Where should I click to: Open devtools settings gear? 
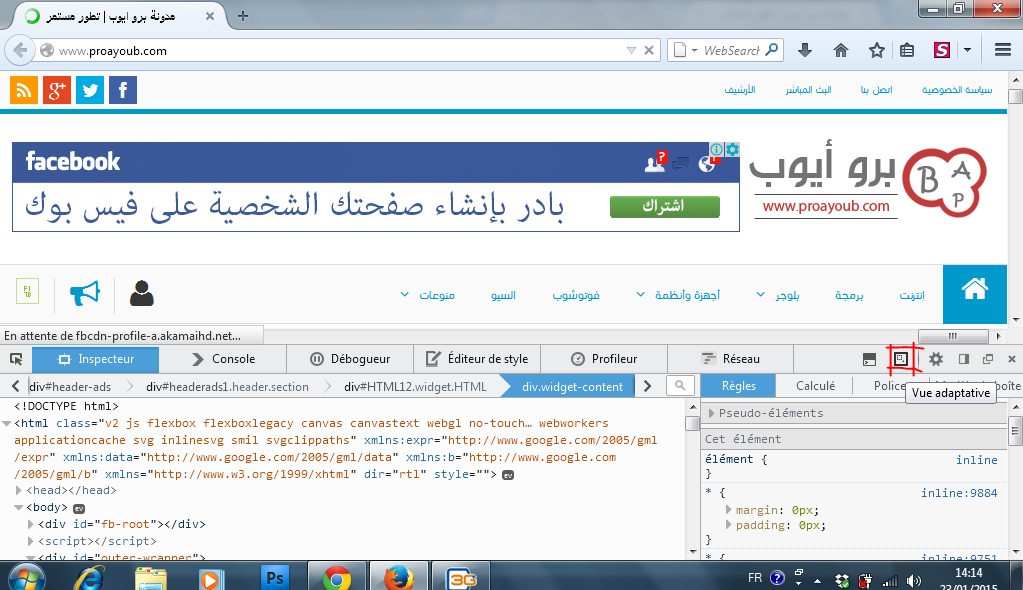(x=936, y=359)
